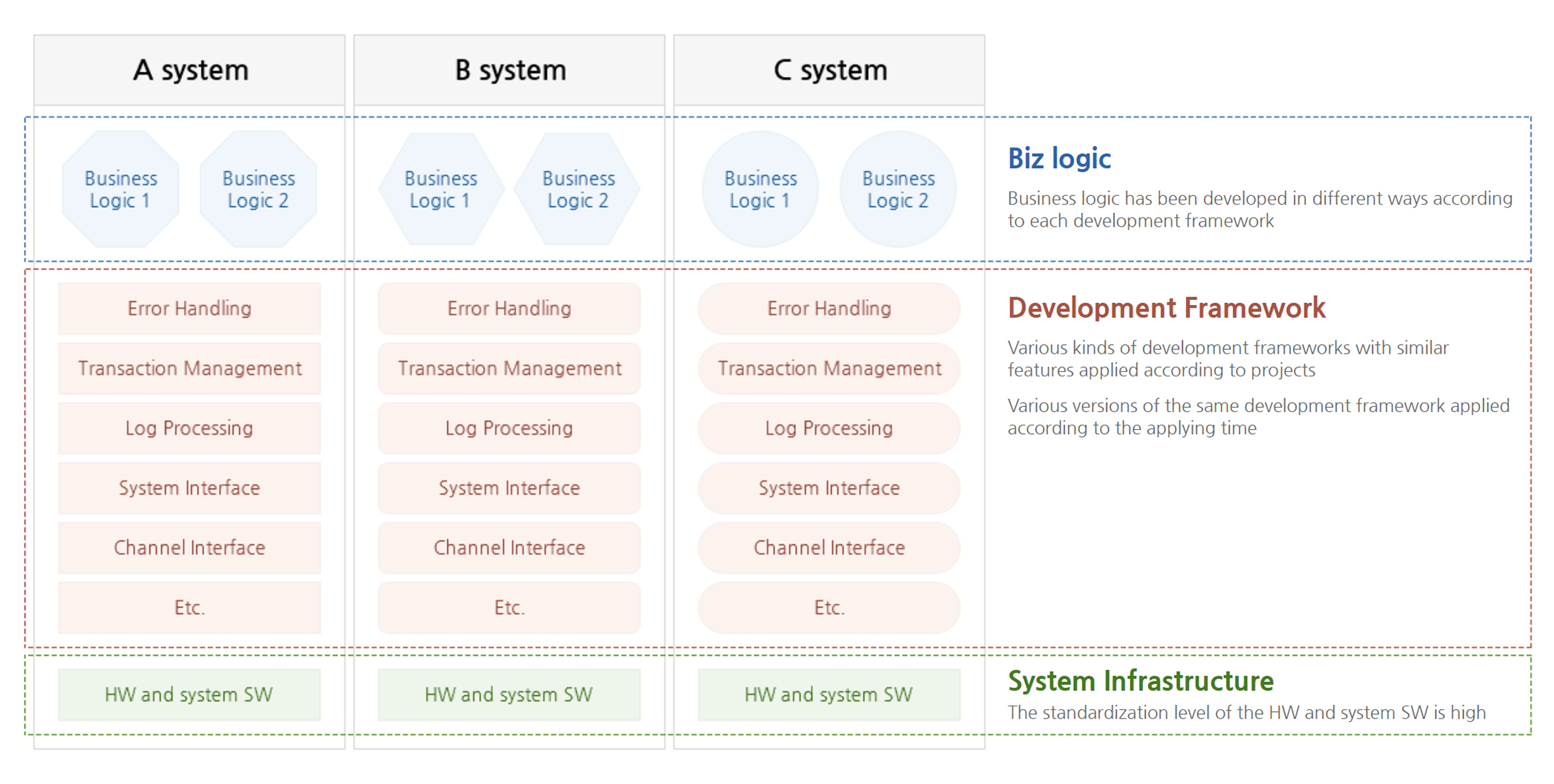Click the Business Logic 1 hexagon in B system

440,189
